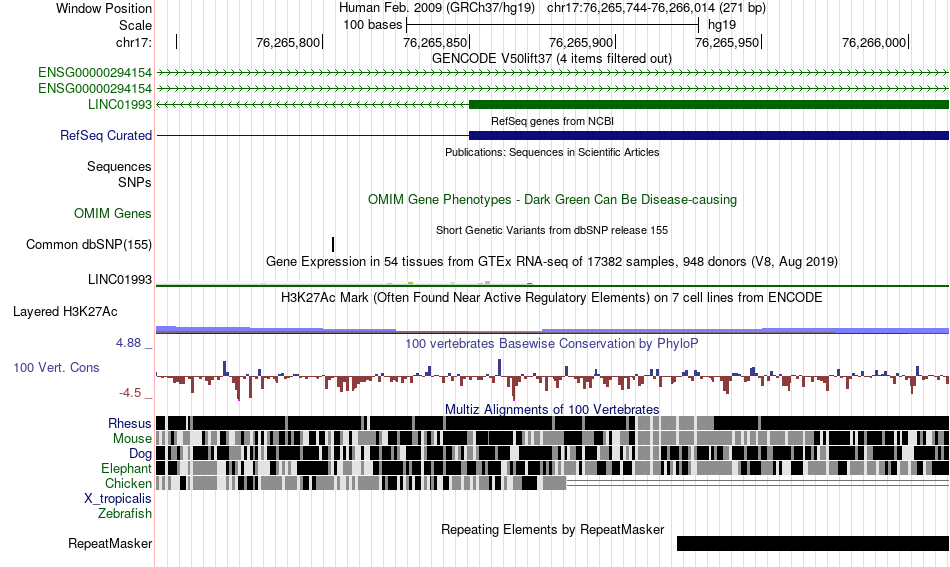This screenshot has height=567, width=950.
Task: Open the first ENSG00000294154 transcript label
Action: coord(95,73)
